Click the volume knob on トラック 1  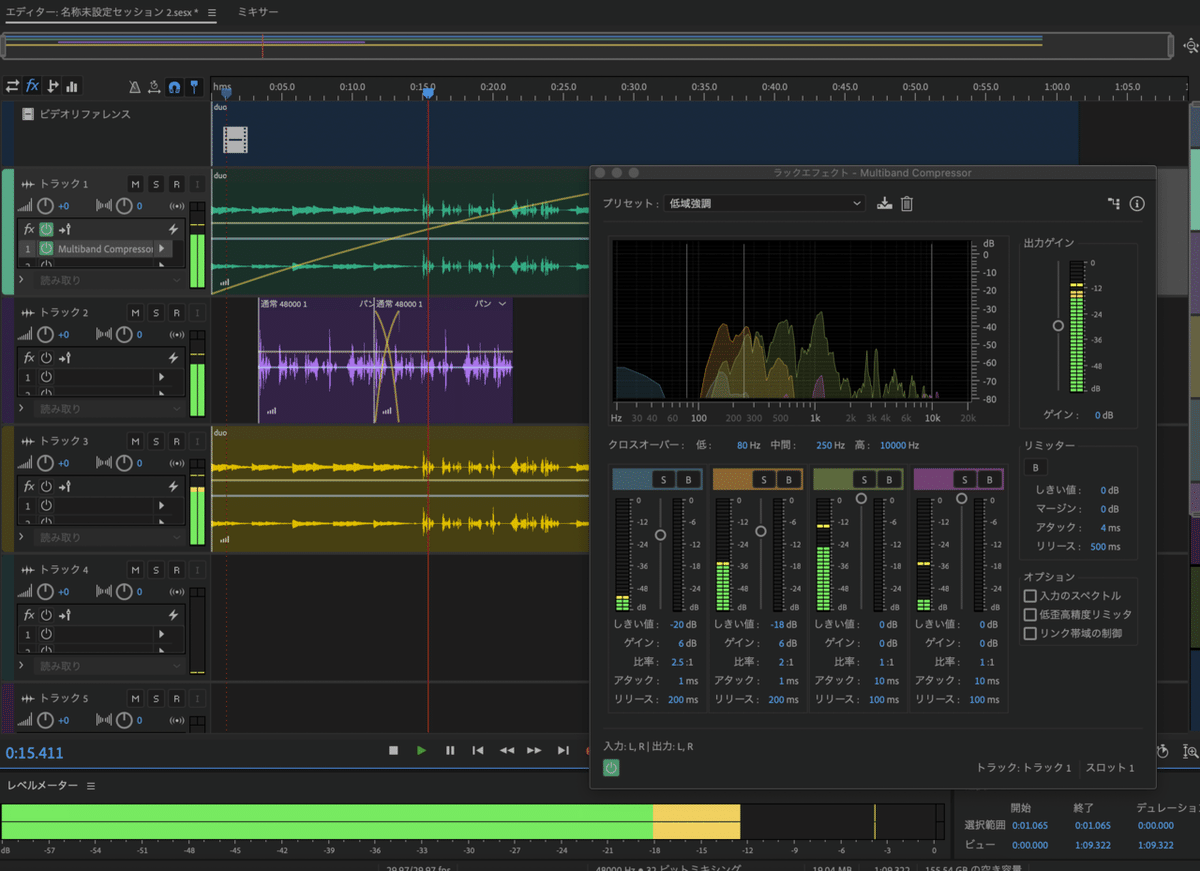(x=46, y=206)
